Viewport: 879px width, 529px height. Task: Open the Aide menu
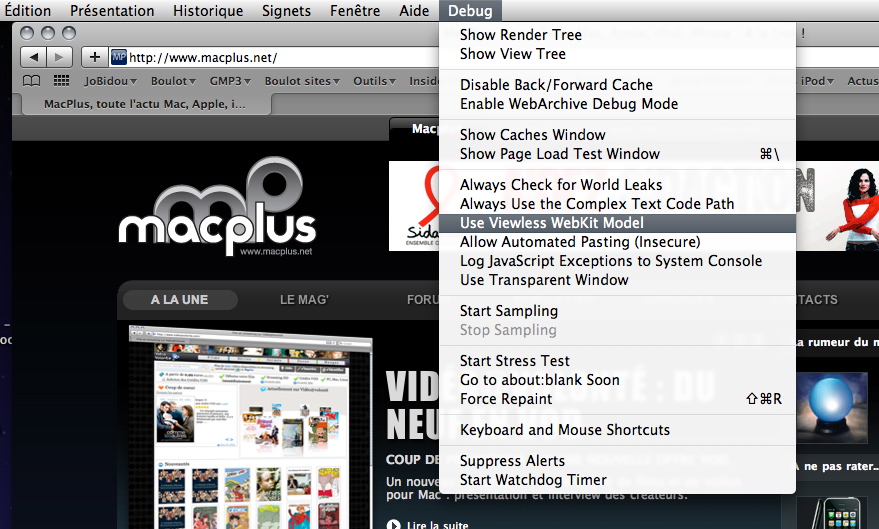pos(414,11)
